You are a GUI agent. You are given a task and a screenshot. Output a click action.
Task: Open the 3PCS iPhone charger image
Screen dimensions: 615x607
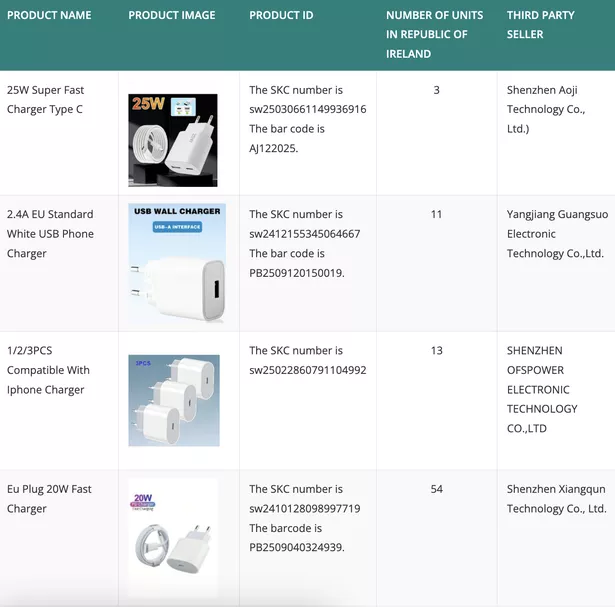[174, 400]
